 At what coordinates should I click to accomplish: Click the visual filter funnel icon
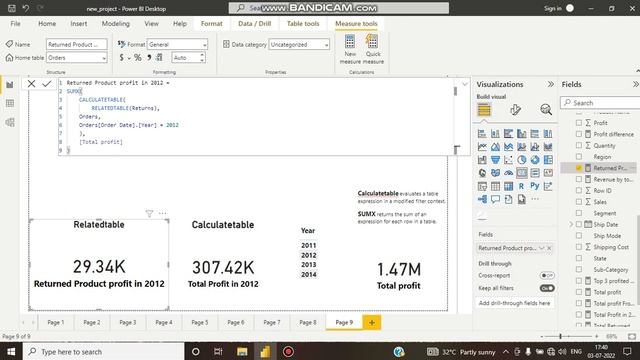coord(149,213)
